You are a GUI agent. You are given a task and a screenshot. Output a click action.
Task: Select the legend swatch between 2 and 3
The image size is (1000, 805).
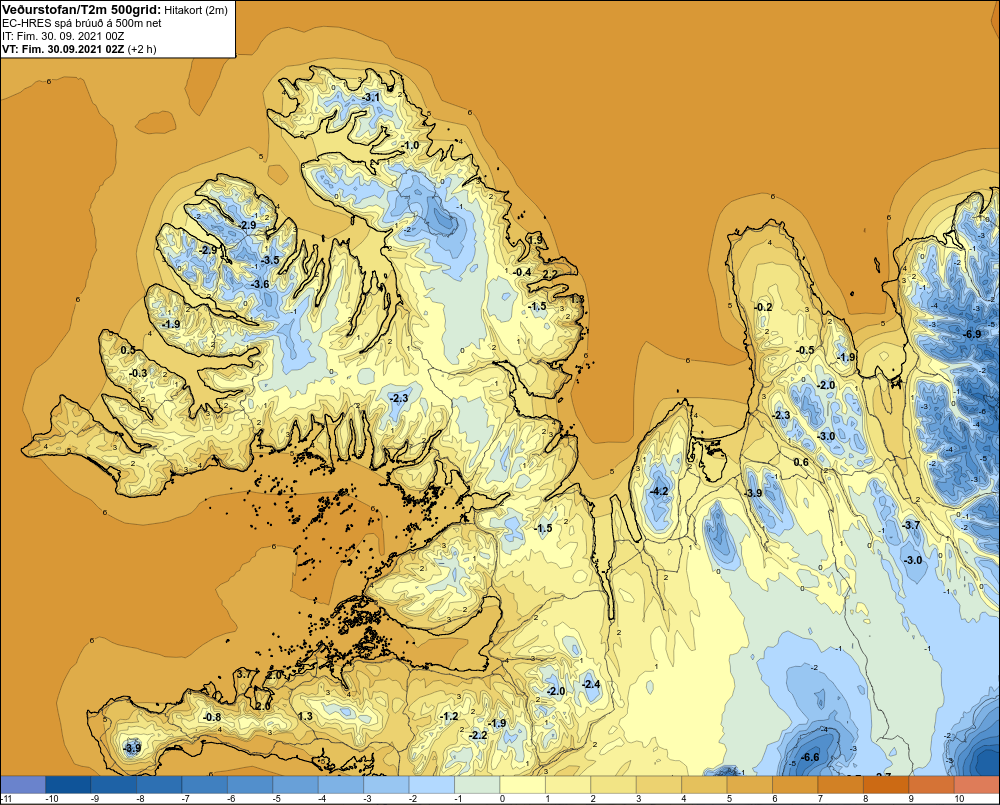point(614,784)
